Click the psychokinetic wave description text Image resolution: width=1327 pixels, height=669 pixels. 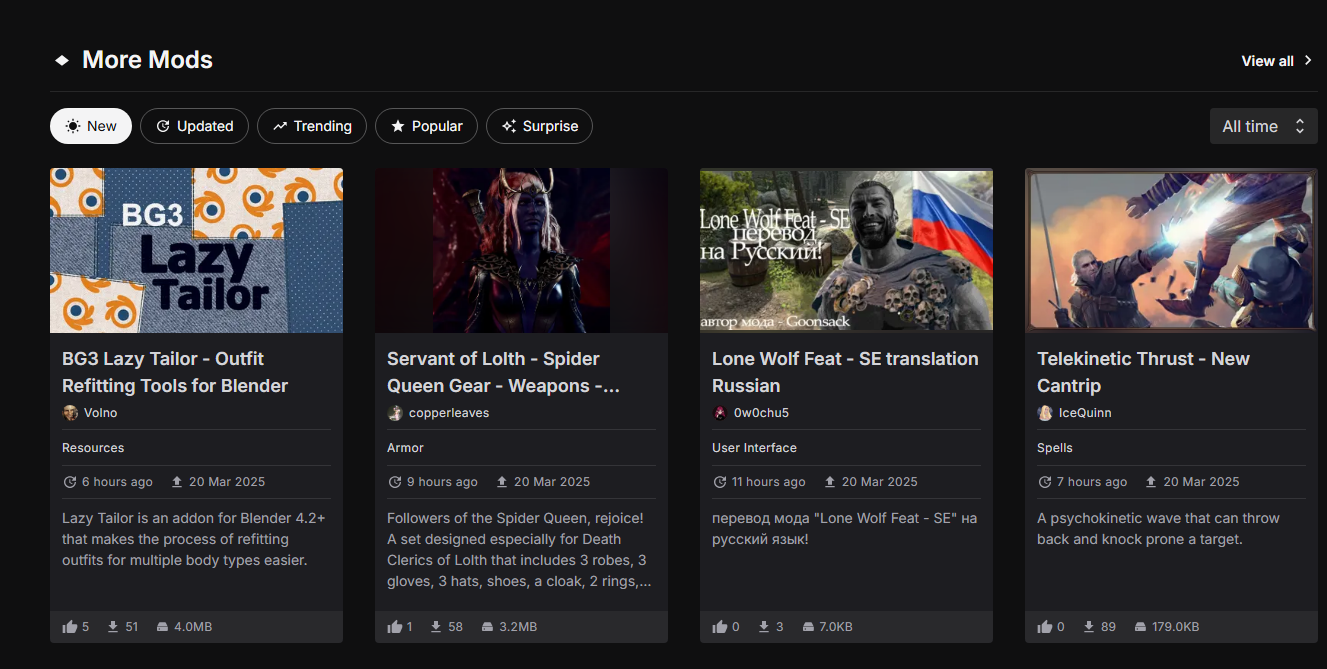tap(1158, 529)
